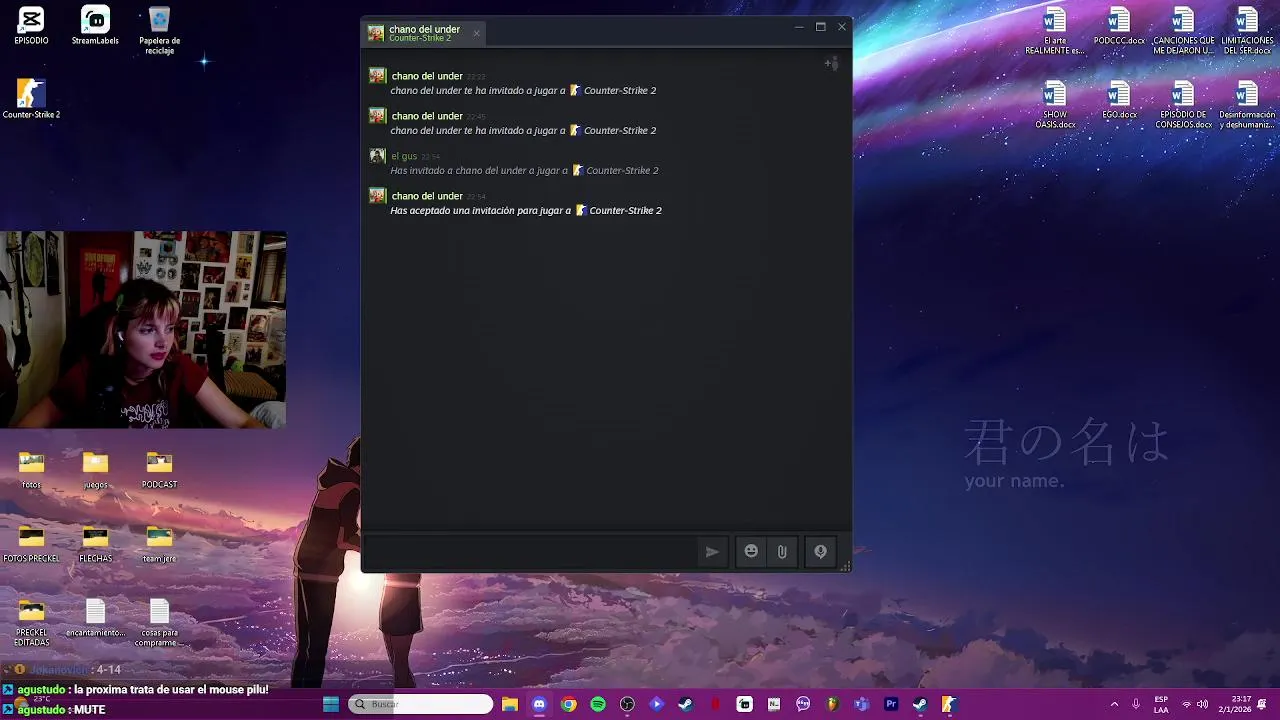Viewport: 1280px width, 720px height.
Task: Select the Desinformación y deshumaniz document
Action: coord(1246,104)
